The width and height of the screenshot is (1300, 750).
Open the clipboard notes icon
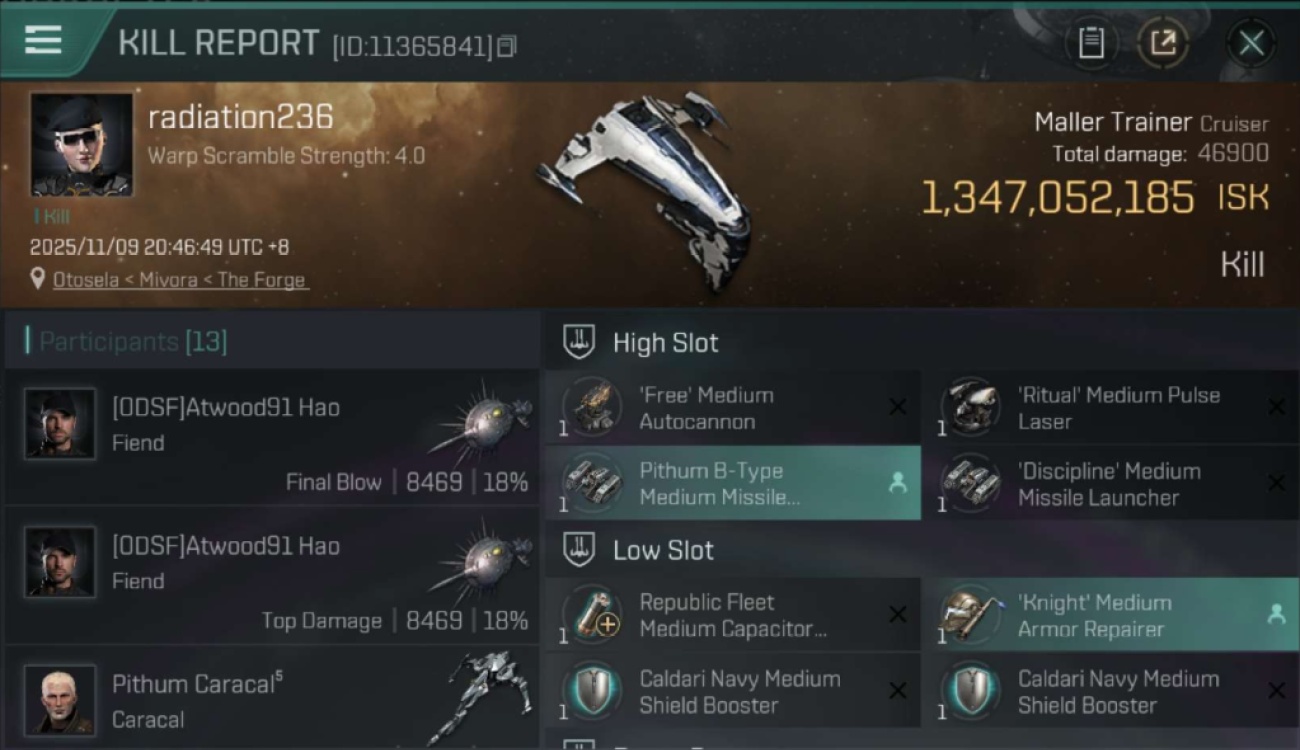pos(1091,43)
